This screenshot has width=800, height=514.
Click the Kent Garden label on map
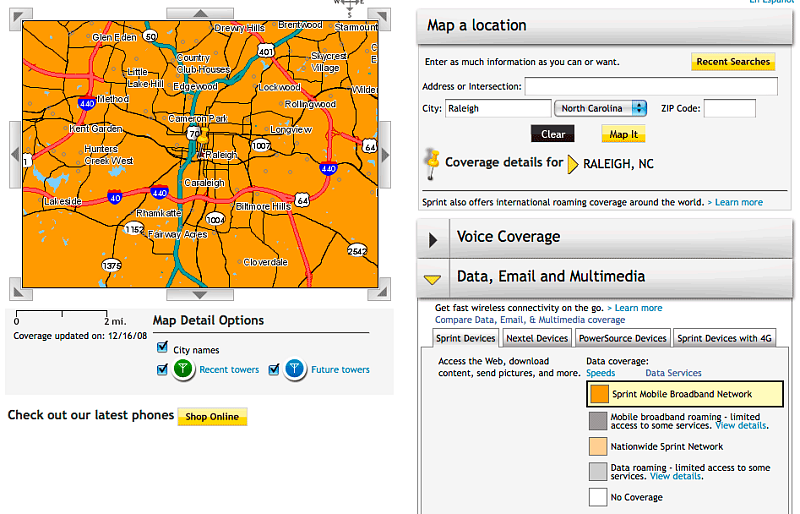tap(95, 129)
